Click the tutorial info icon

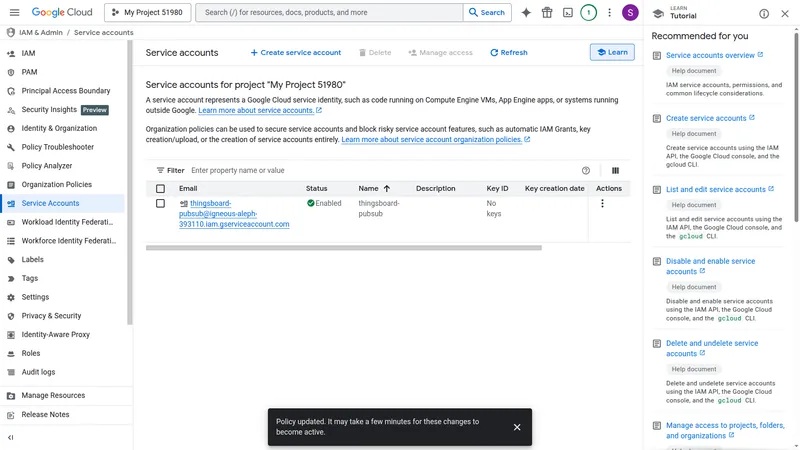point(764,14)
